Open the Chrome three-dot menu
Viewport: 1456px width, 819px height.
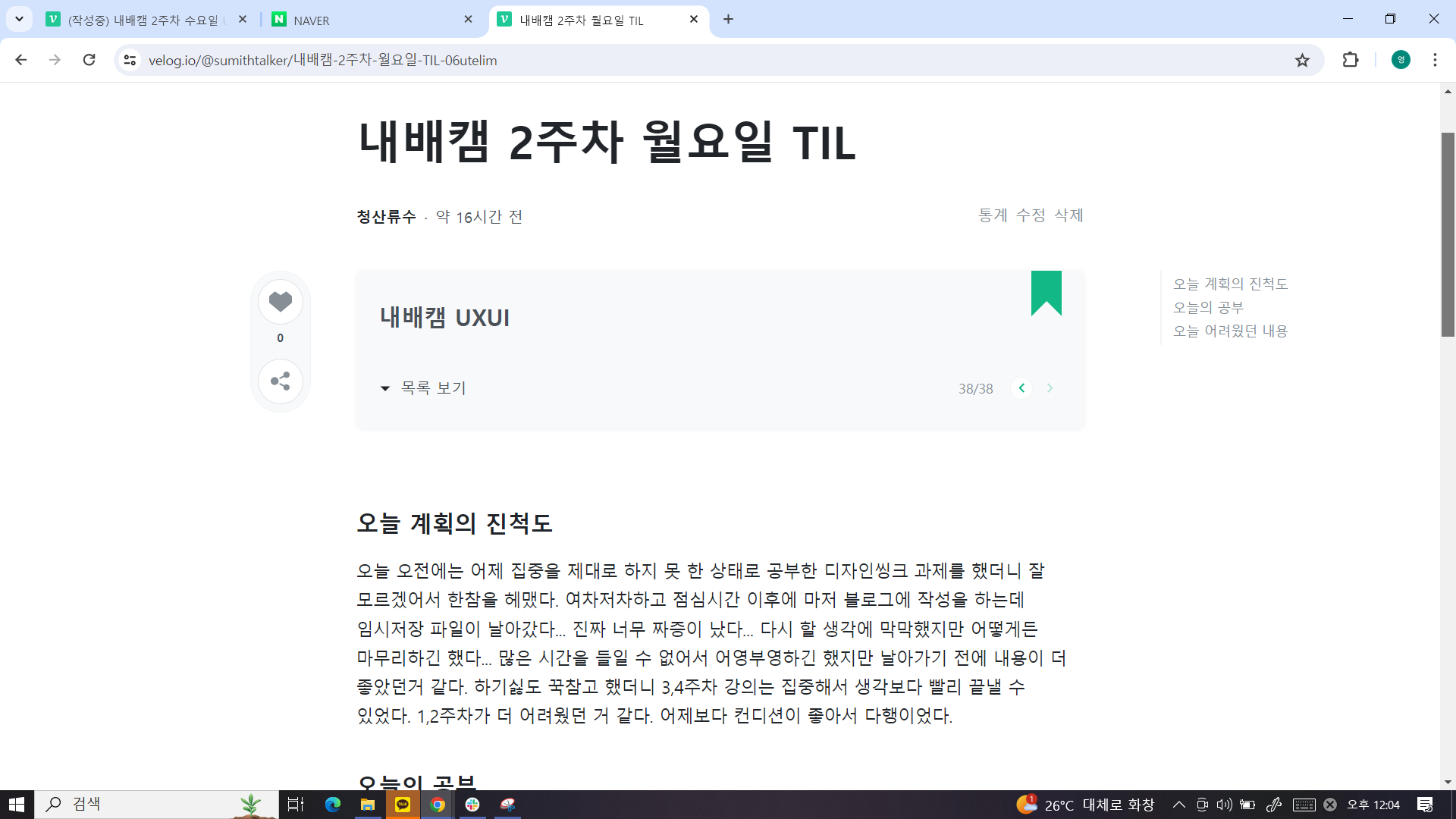coord(1435,60)
